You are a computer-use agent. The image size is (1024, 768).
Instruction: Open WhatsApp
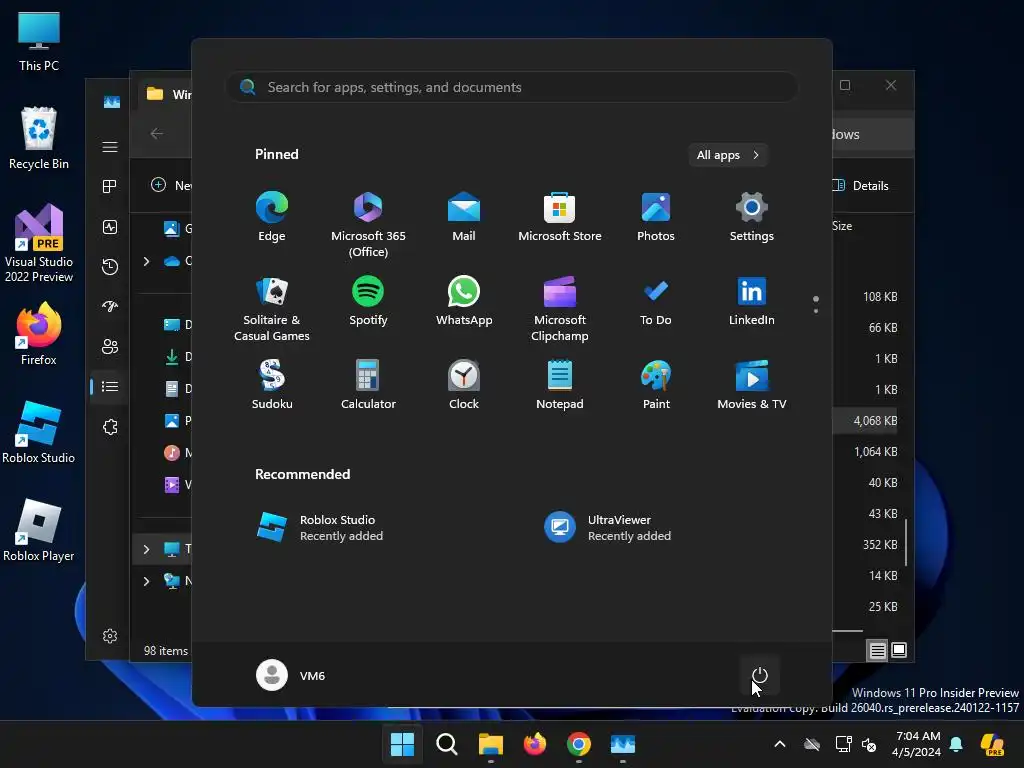click(x=464, y=301)
